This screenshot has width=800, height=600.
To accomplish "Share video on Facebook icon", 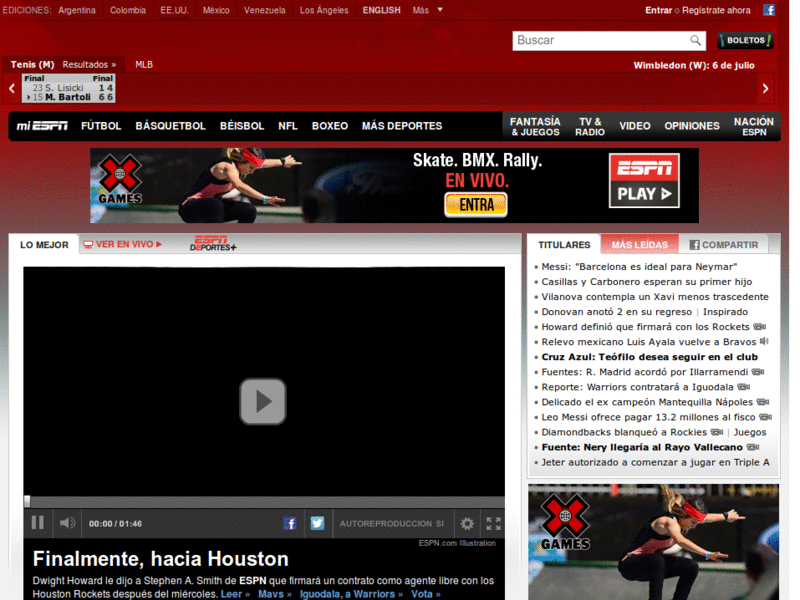I will (290, 523).
